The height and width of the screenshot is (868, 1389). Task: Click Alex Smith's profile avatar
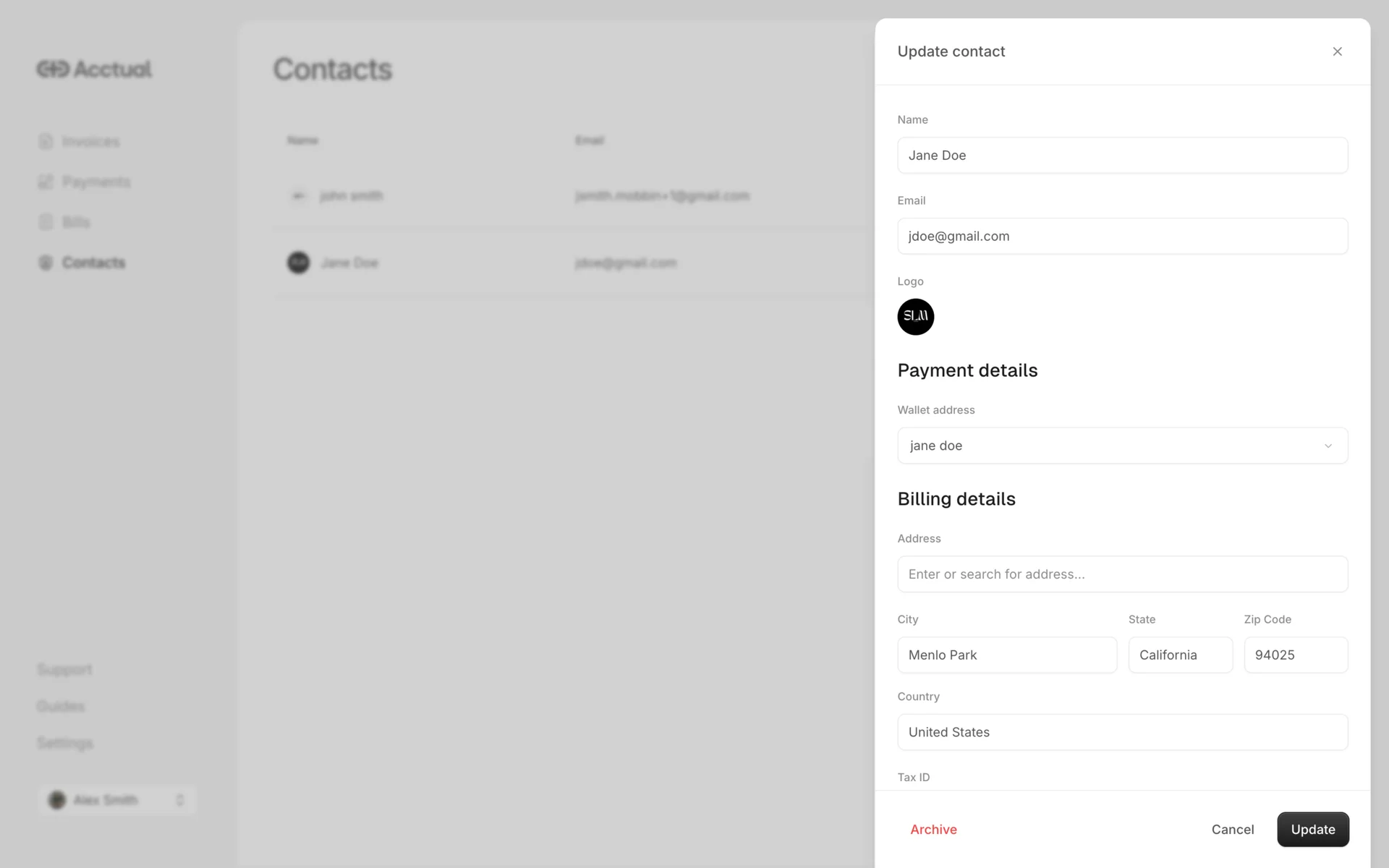57,800
